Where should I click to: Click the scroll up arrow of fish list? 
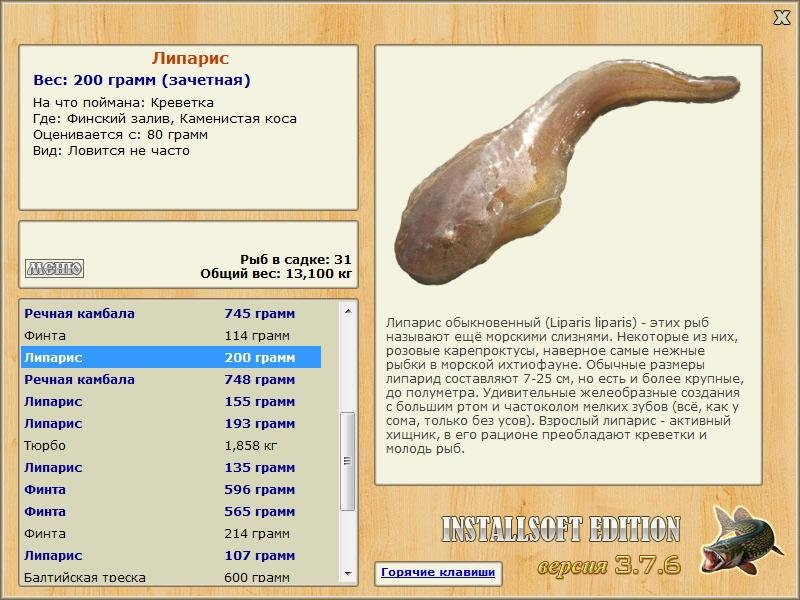(348, 311)
